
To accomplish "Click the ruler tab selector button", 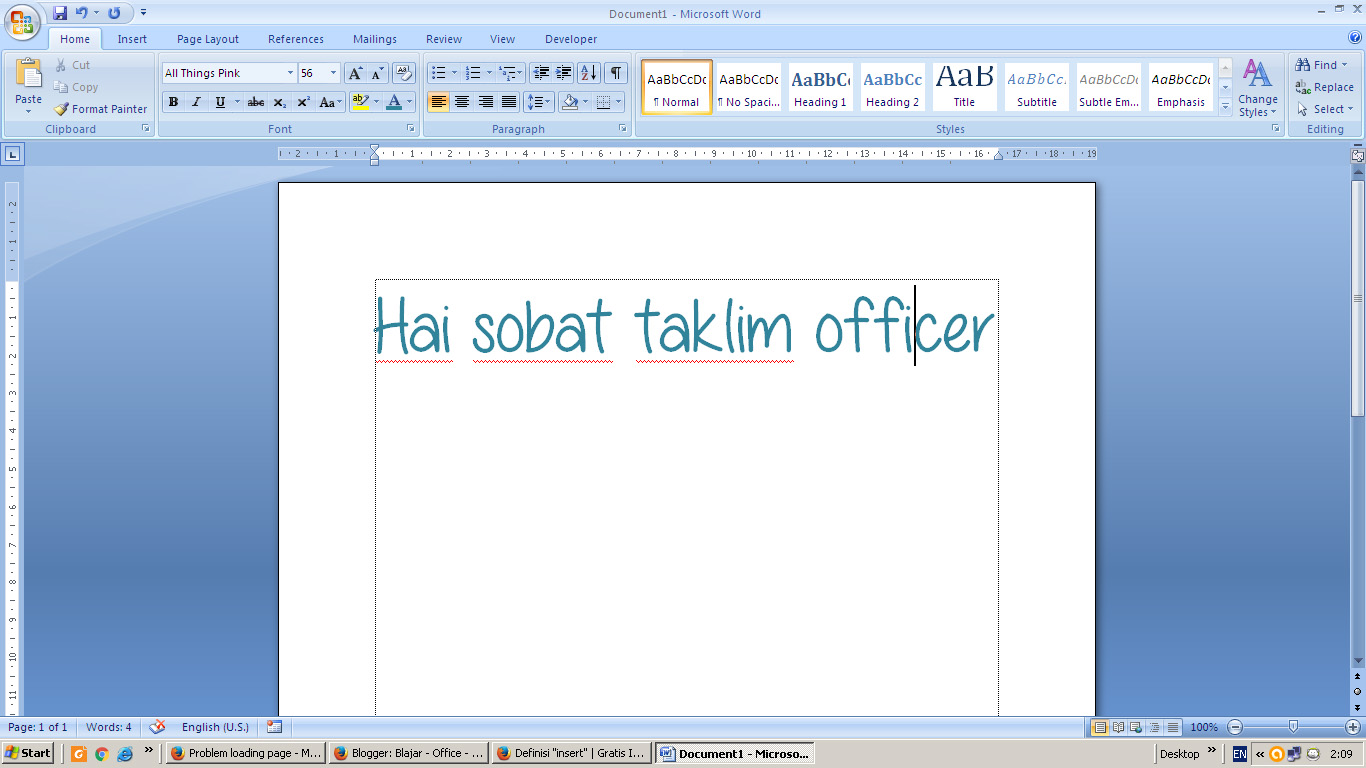I will click(12, 154).
